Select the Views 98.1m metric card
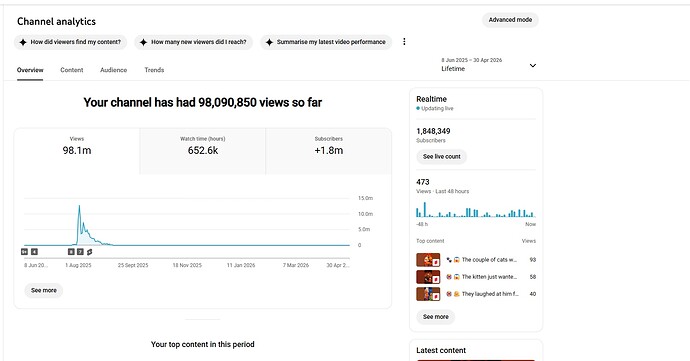690x361 pixels. pyautogui.click(x=77, y=151)
